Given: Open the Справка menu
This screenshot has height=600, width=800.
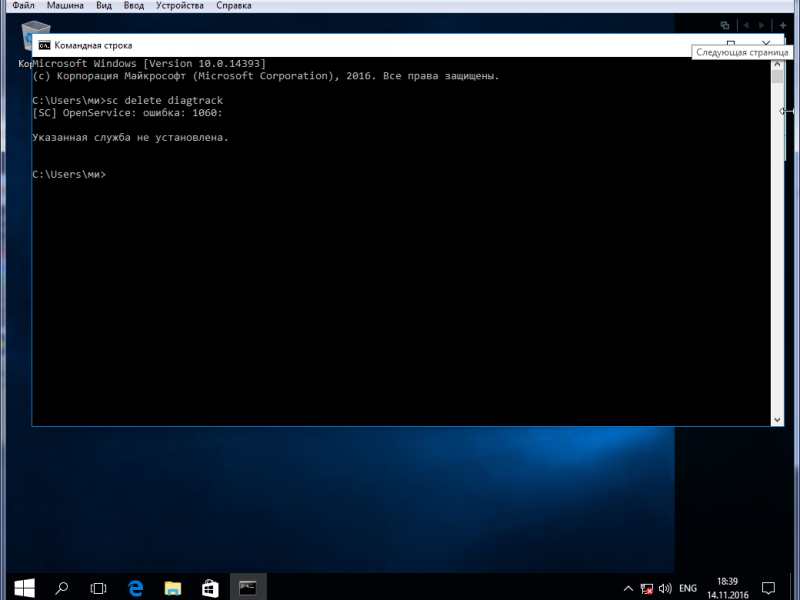Looking at the screenshot, I should tap(234, 6).
